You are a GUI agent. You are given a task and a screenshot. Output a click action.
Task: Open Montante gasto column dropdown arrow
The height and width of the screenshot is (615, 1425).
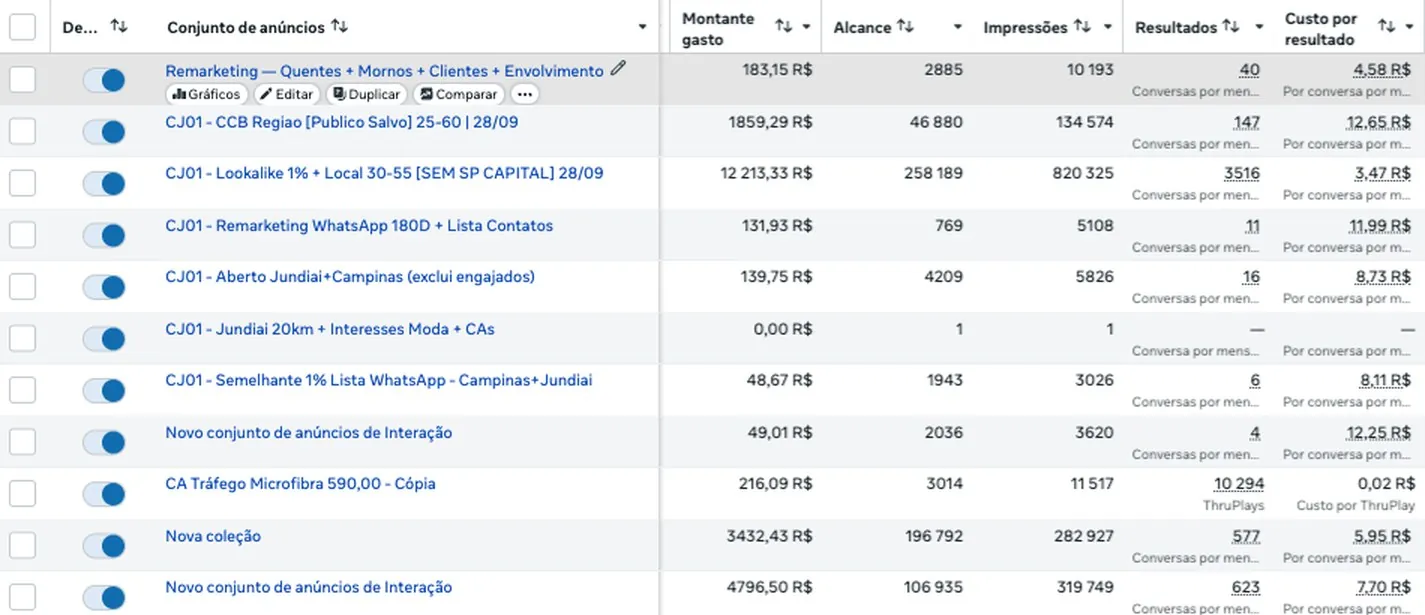pos(806,27)
